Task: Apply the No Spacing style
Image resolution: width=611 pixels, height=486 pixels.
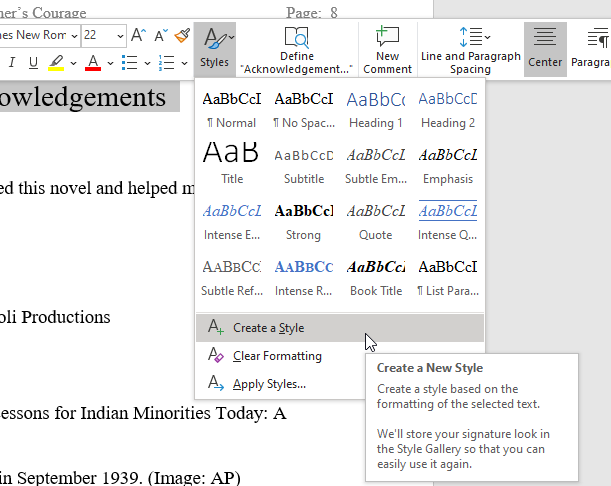Action: (304, 110)
